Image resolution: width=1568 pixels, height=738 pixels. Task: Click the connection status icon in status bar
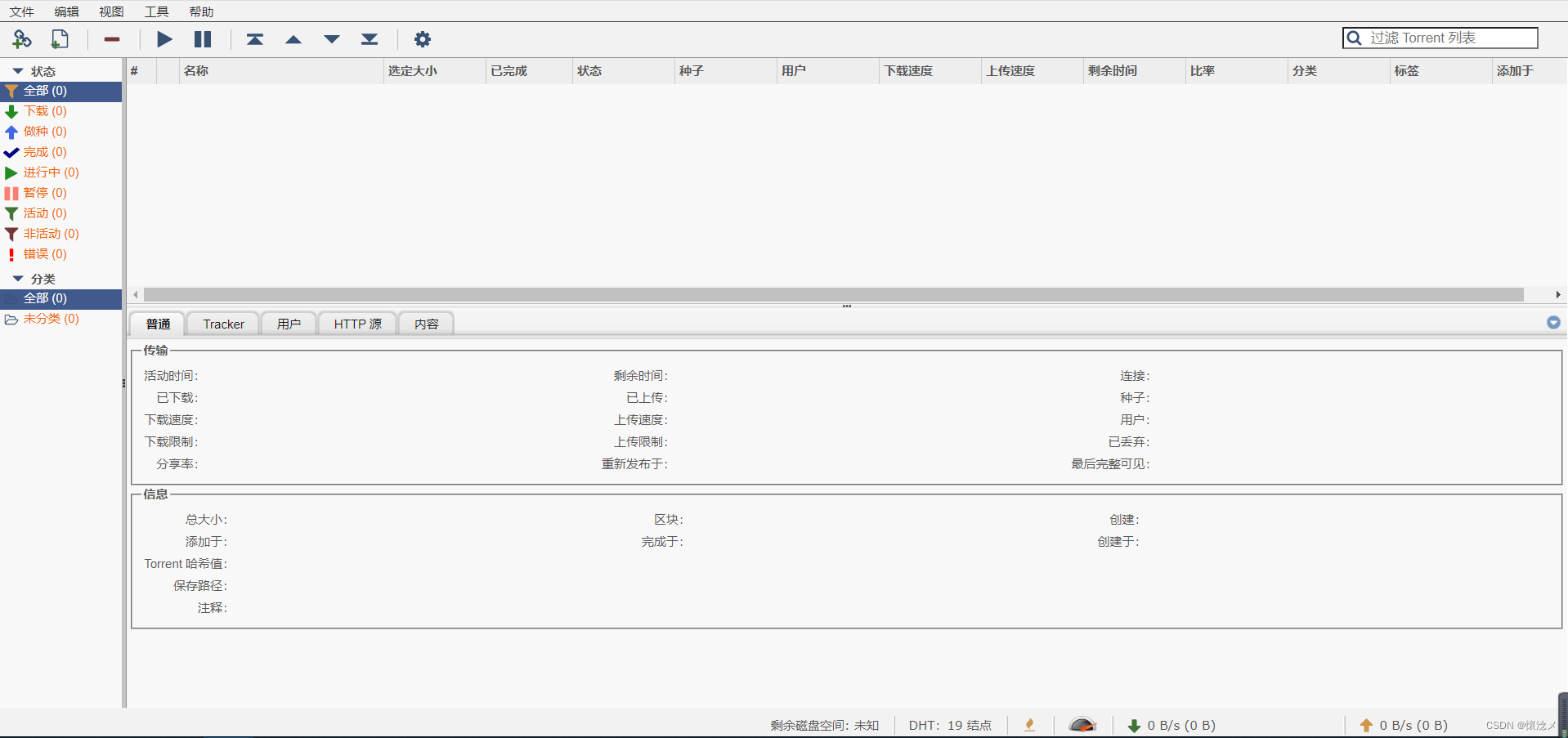[x=1030, y=725]
